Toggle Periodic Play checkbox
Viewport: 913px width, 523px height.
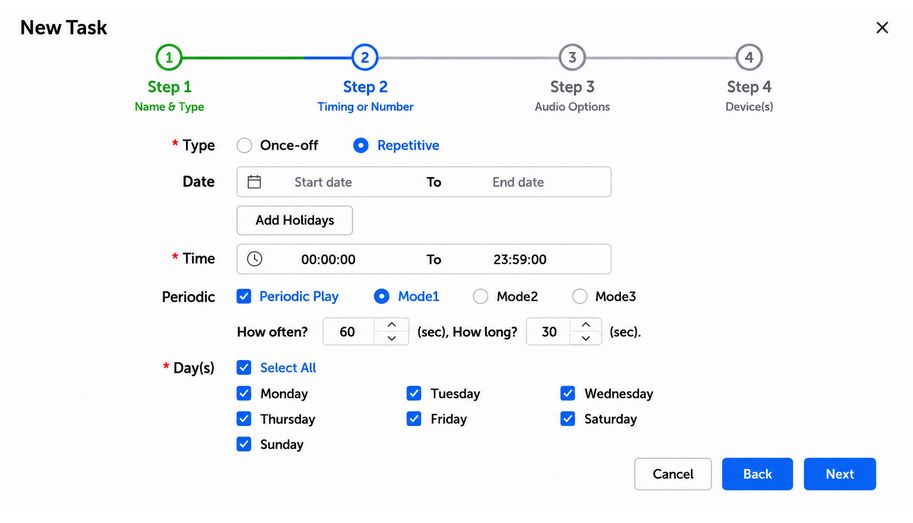[x=244, y=296]
